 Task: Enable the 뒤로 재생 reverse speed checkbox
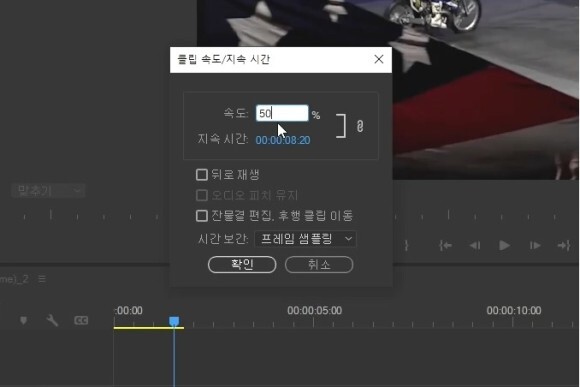(202, 175)
